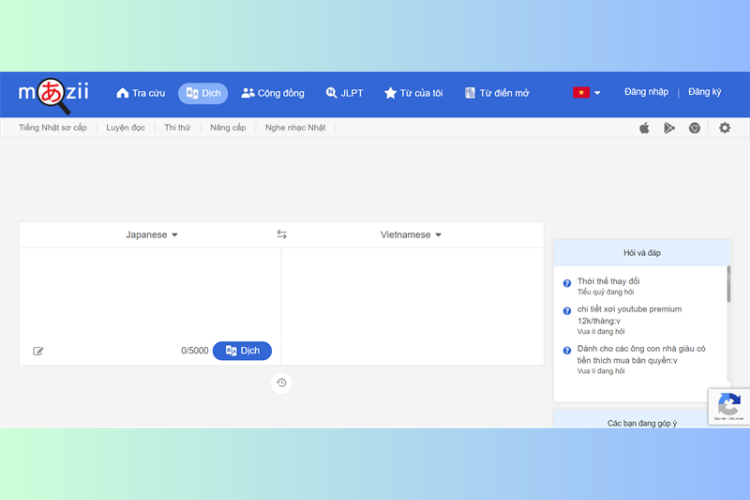Open Nghe nhạc Nhật link
This screenshot has height=500, width=750.
(295, 127)
